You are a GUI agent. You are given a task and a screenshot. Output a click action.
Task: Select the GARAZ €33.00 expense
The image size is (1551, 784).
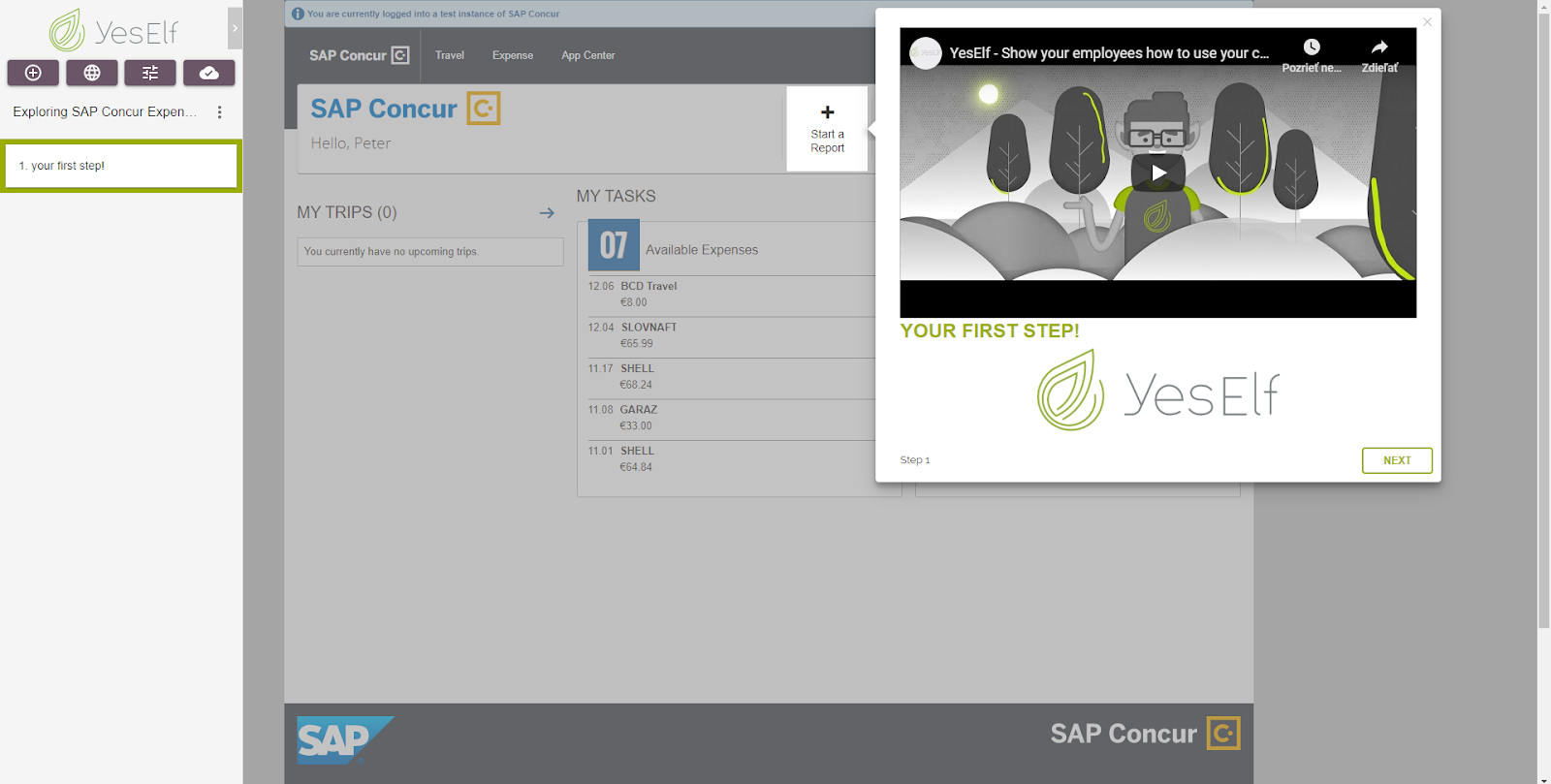(x=731, y=418)
